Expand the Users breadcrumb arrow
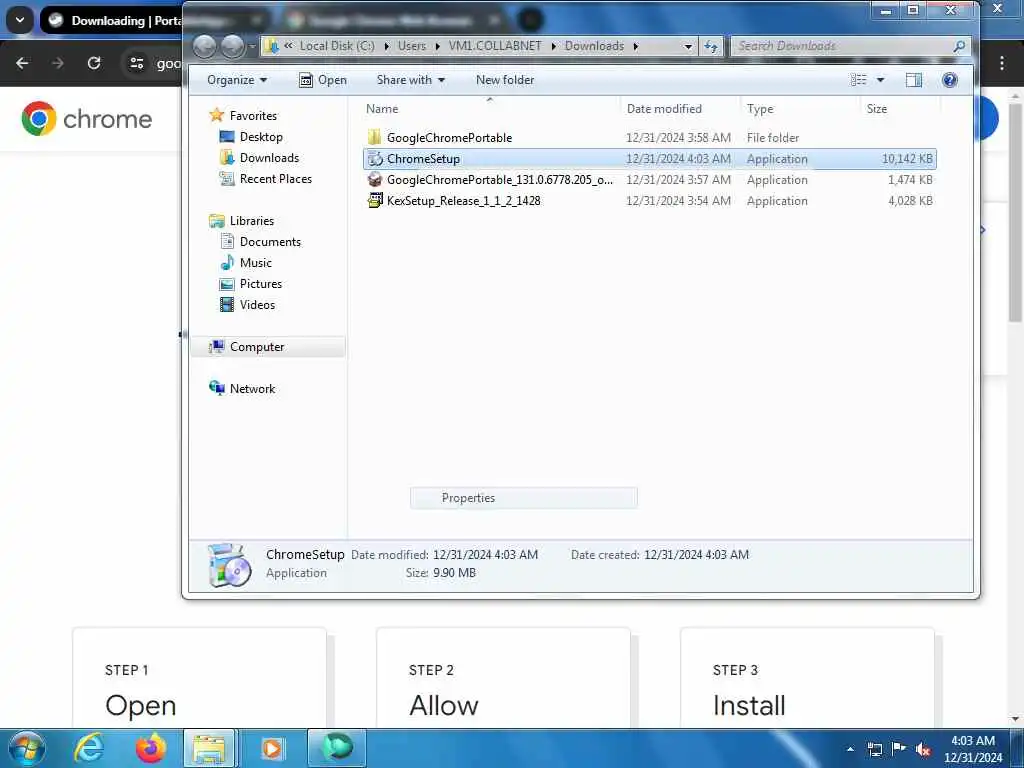The width and height of the screenshot is (1024, 768). pyautogui.click(x=438, y=46)
